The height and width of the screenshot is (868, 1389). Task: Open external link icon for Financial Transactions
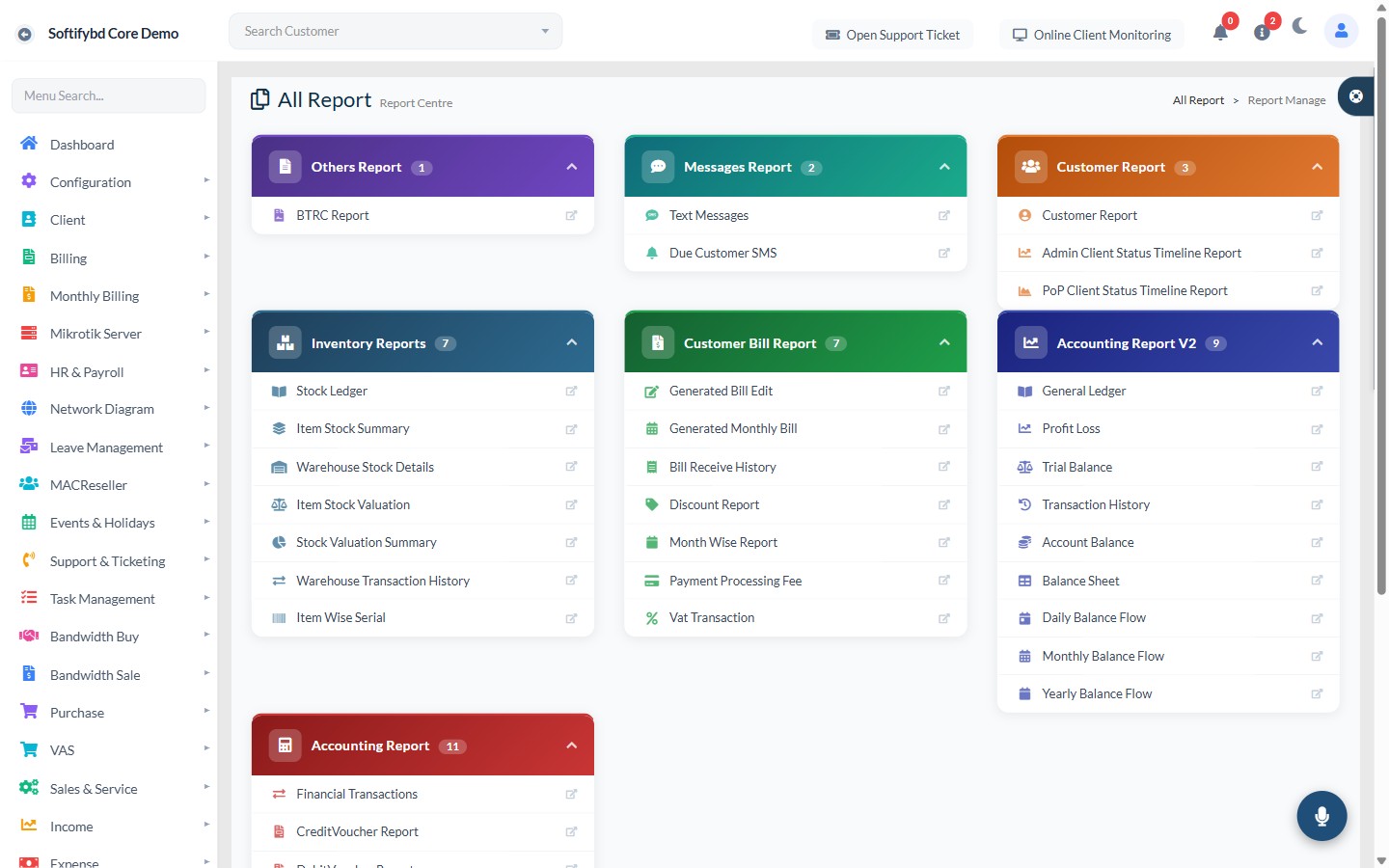tap(571, 795)
